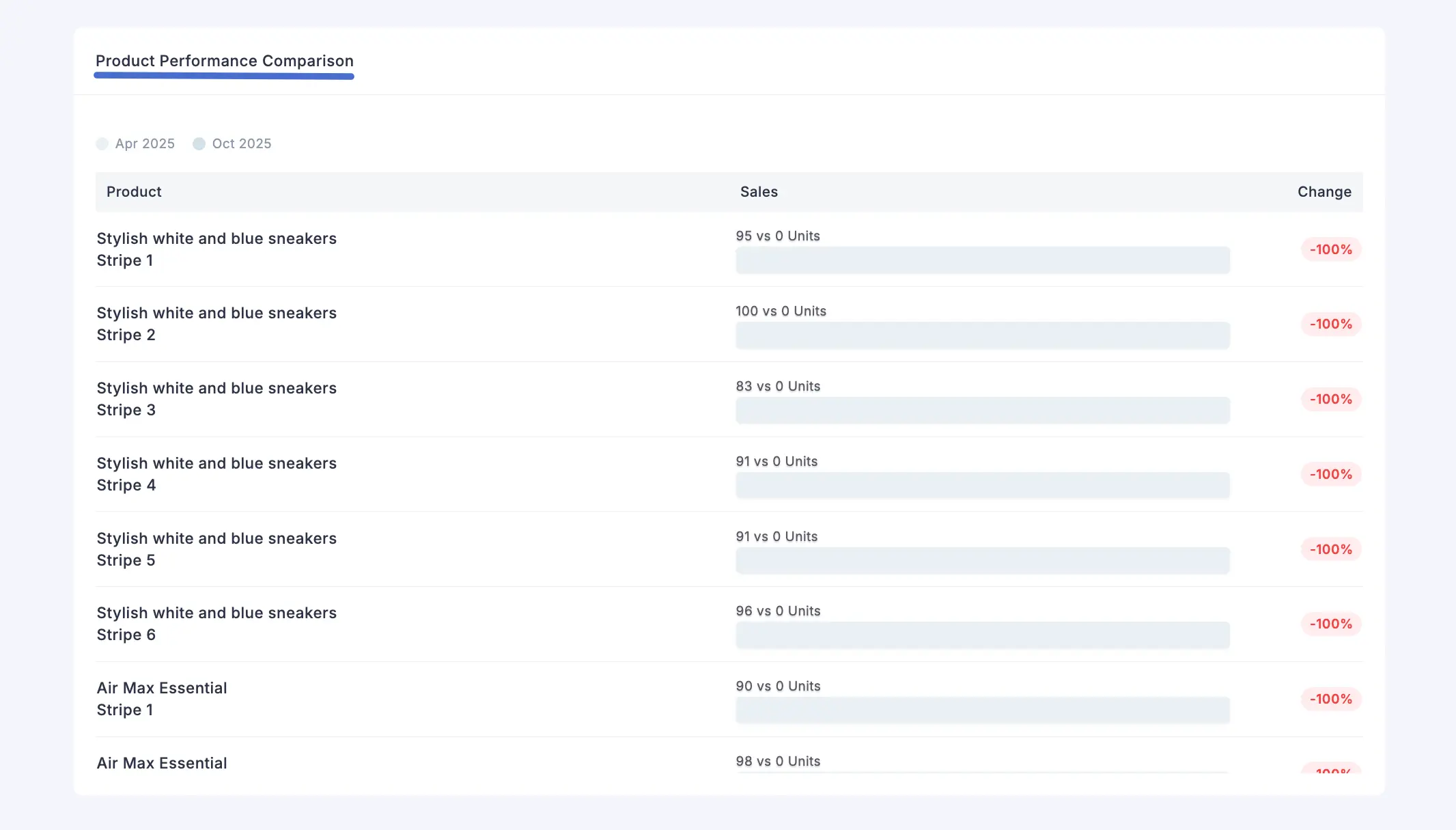The height and width of the screenshot is (830, 1456).
Task: Click the "90 vs 0 Units" sales text
Action: (x=777, y=686)
